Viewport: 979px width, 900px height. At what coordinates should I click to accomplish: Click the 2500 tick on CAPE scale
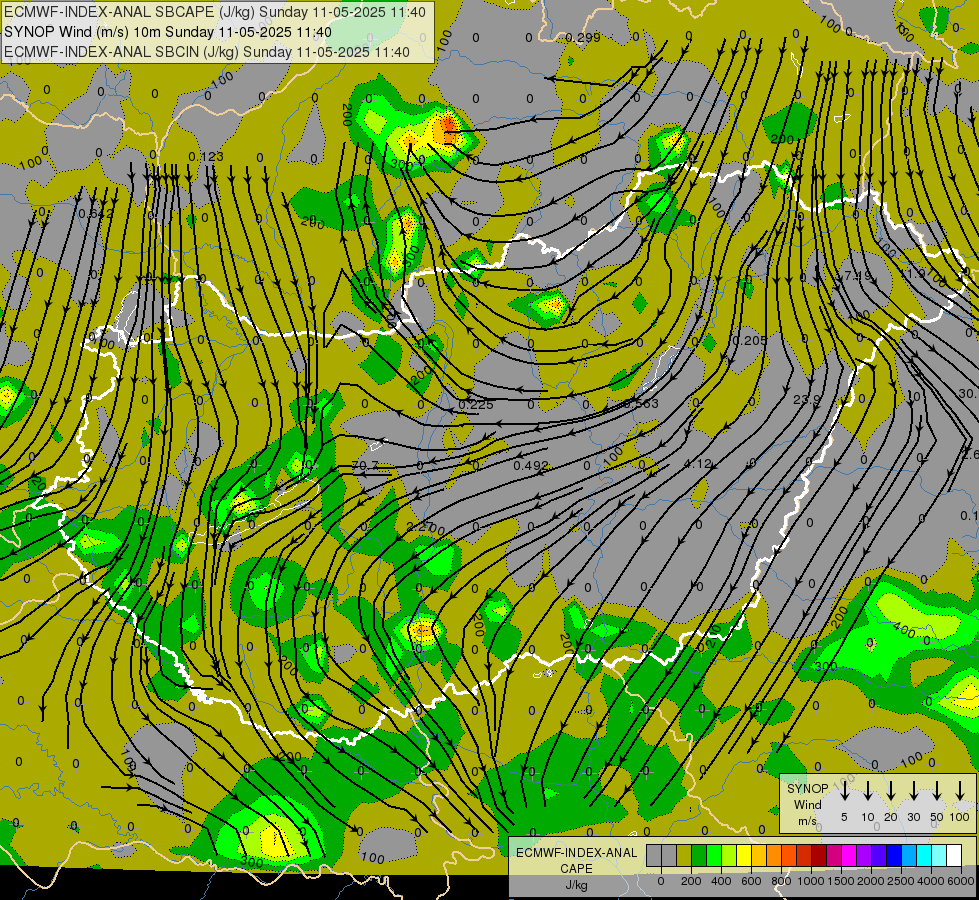(x=900, y=881)
